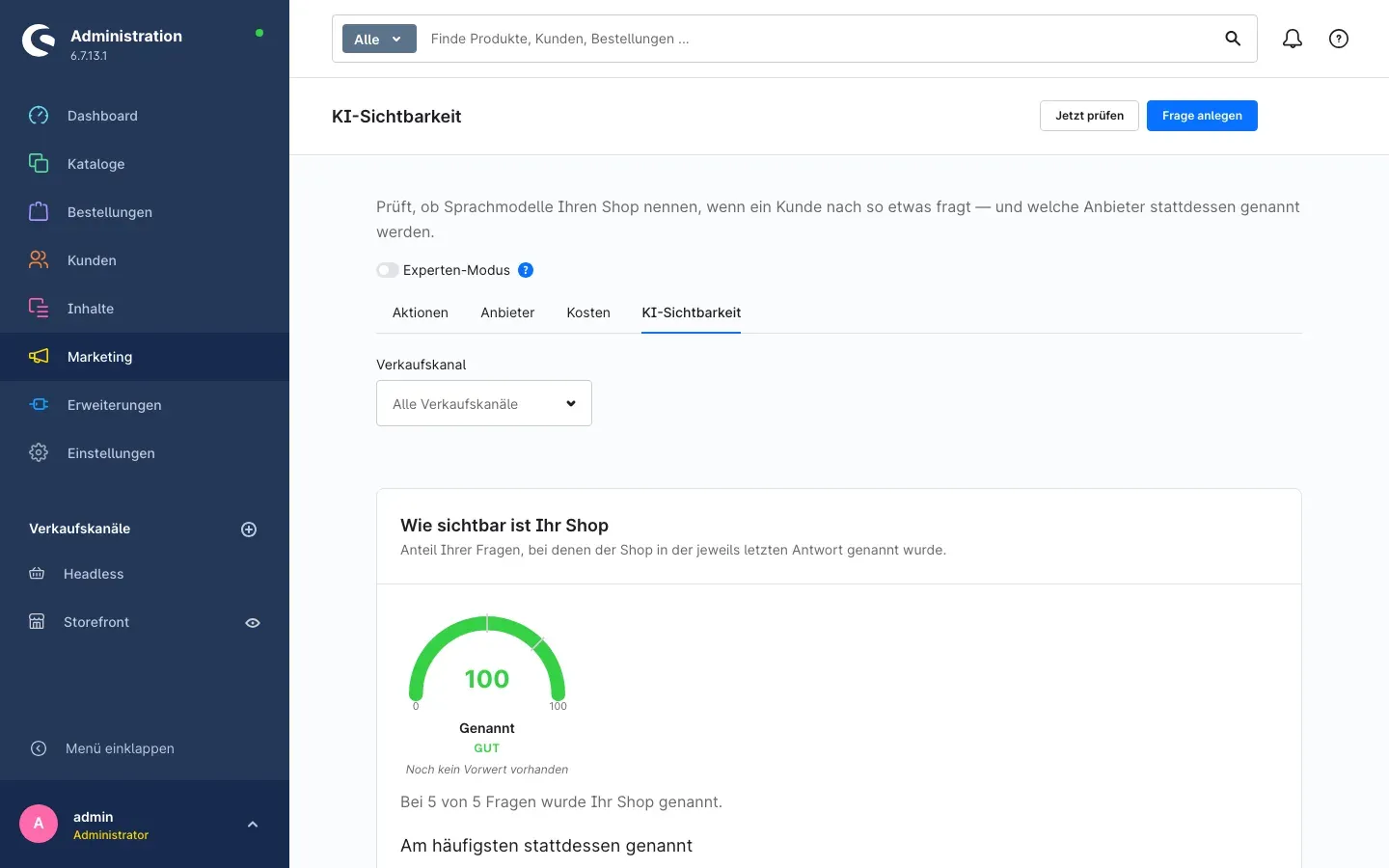Click the Frage anlegen button
The width and height of the screenshot is (1389, 868).
(x=1202, y=116)
